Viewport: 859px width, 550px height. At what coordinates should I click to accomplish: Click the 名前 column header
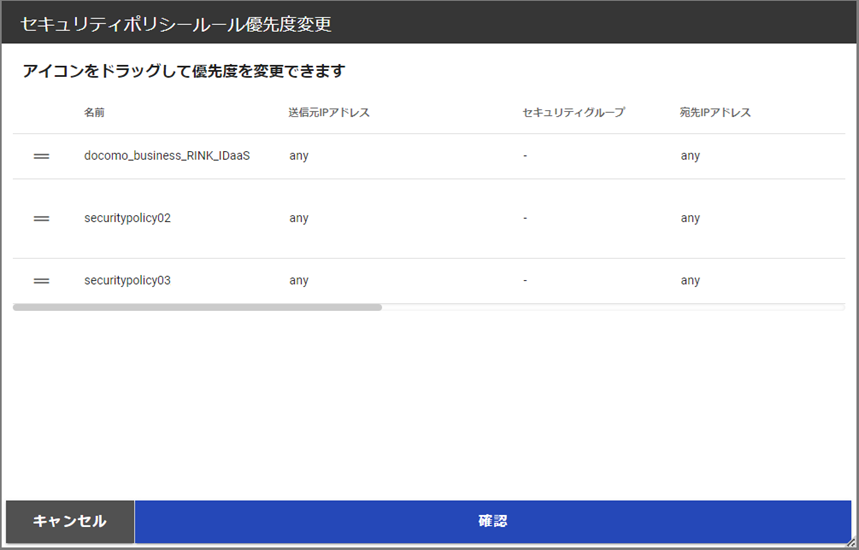[94, 112]
